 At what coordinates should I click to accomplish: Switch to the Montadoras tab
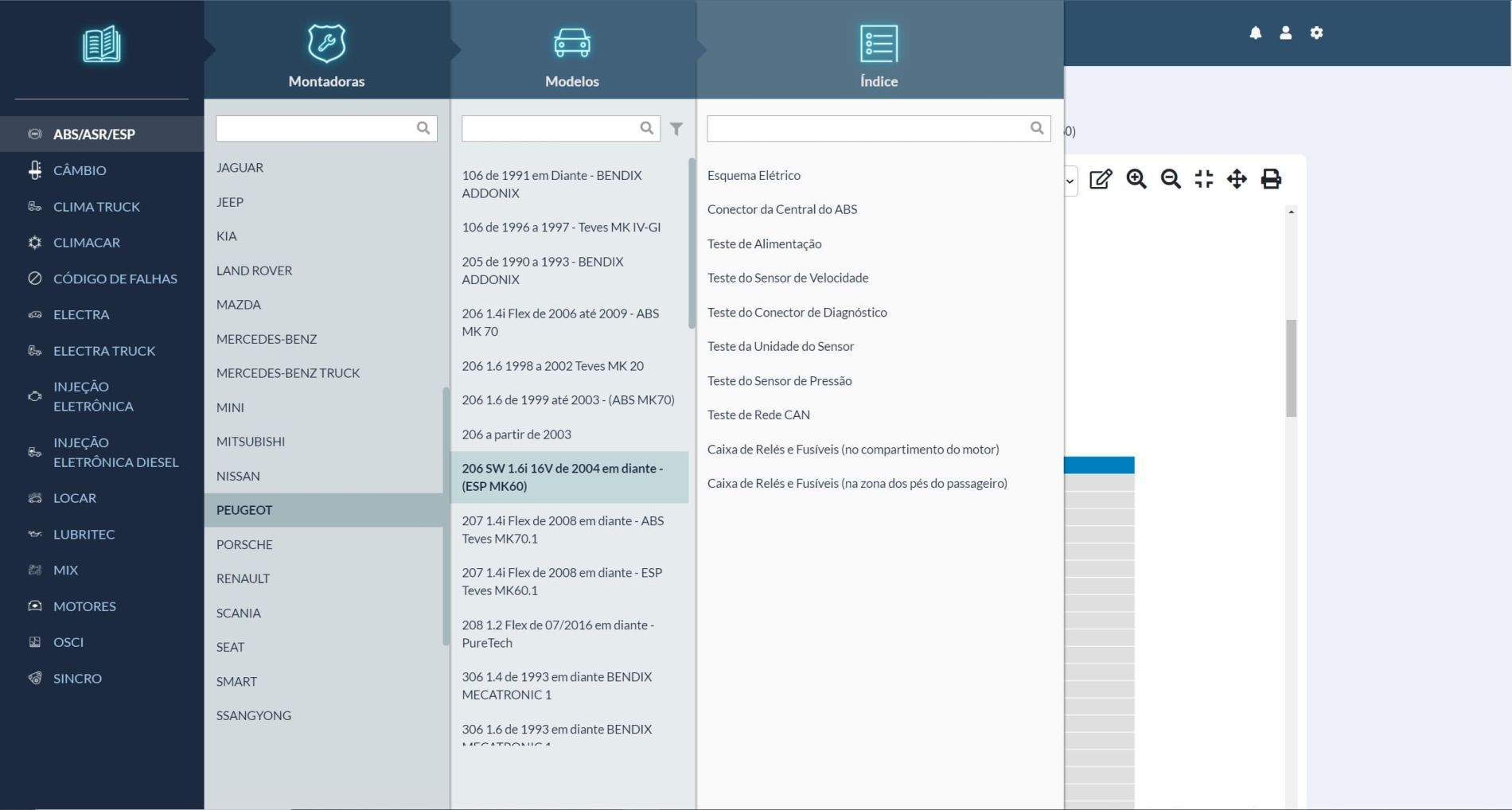(326, 56)
